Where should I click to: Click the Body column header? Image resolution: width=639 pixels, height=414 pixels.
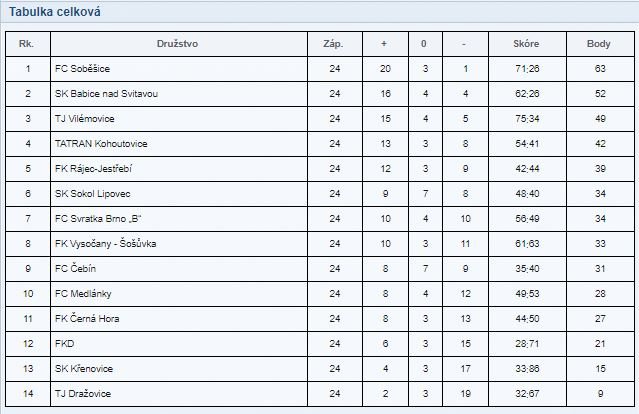598,44
